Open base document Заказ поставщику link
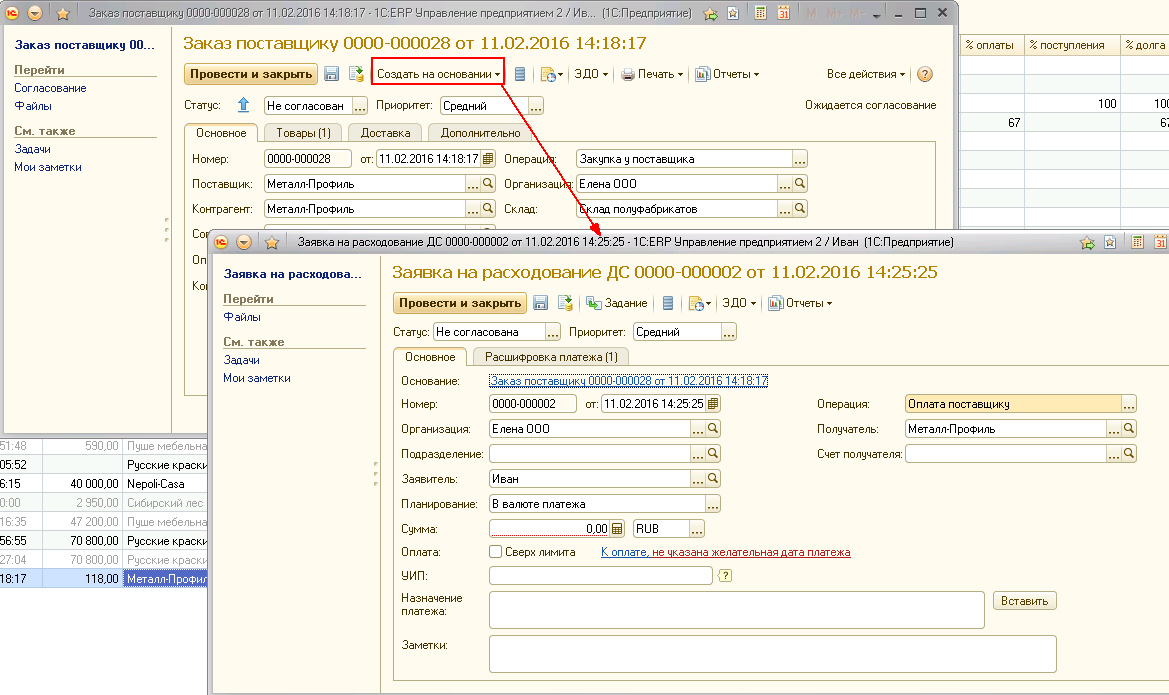The height and width of the screenshot is (695, 1169). [x=628, y=381]
